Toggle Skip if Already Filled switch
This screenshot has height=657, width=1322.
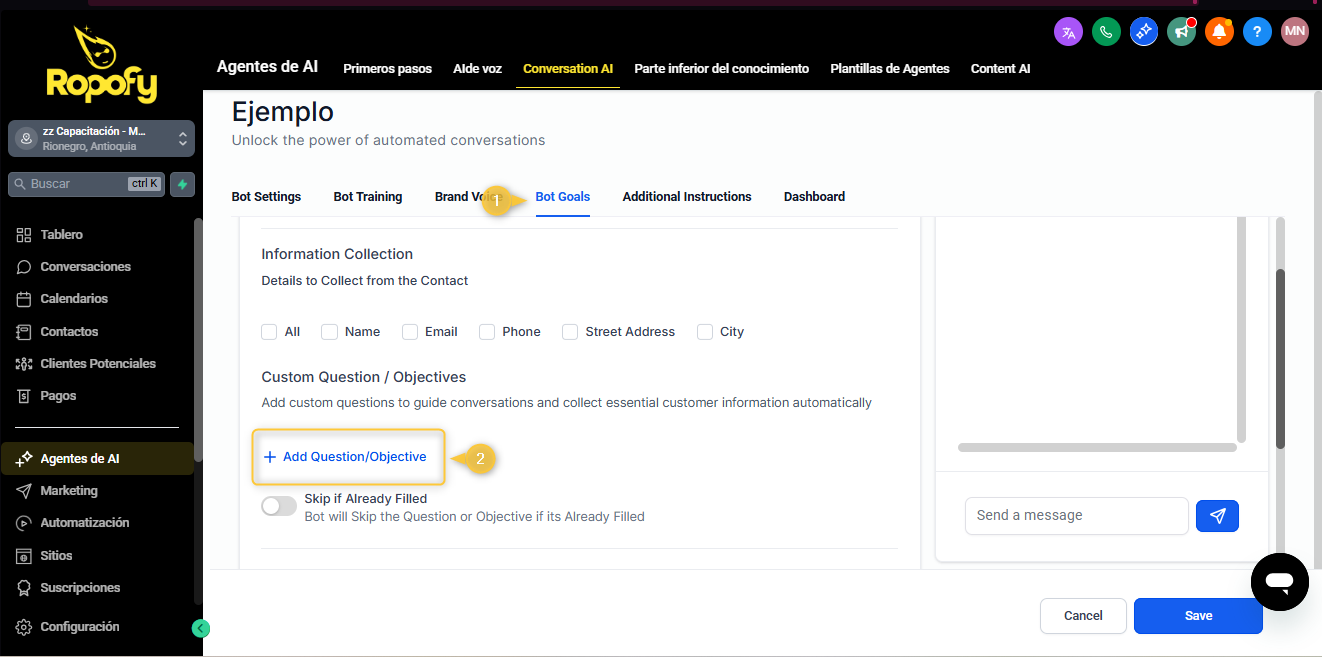279,507
